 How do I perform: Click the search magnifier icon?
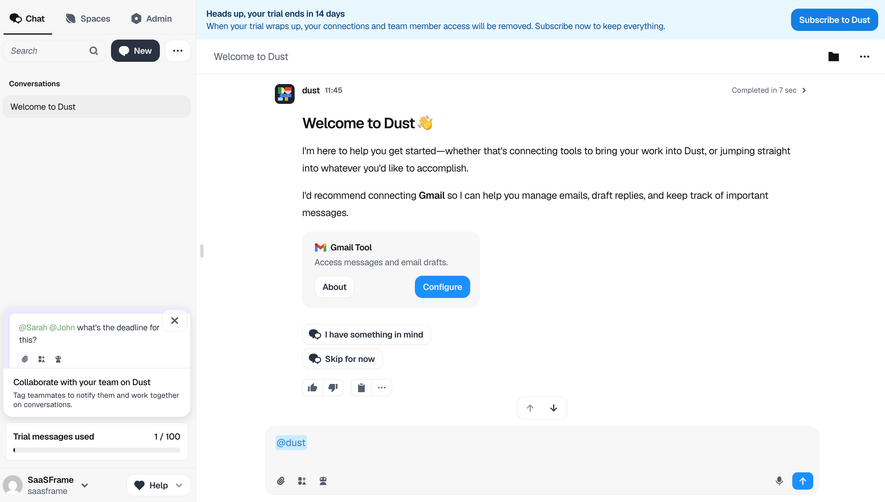pyautogui.click(x=94, y=51)
